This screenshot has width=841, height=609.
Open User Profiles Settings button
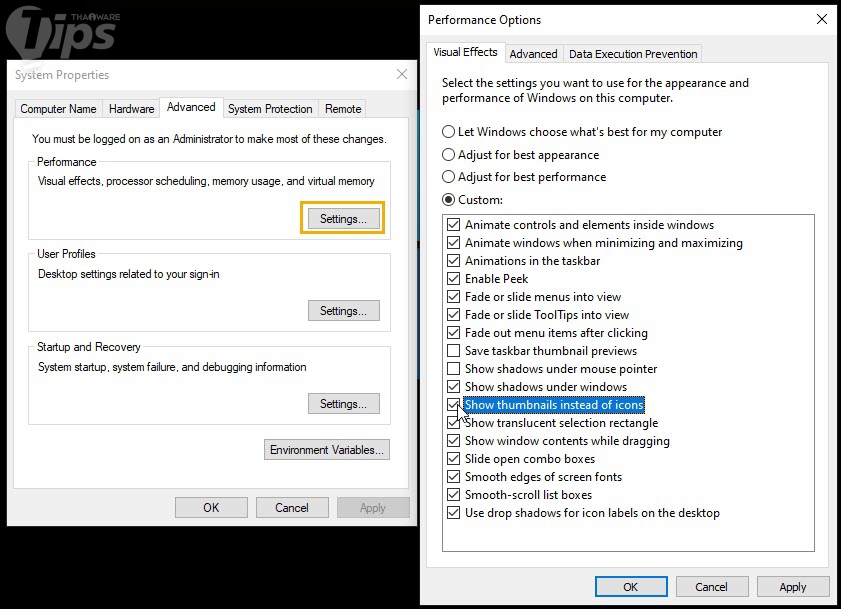(x=343, y=311)
